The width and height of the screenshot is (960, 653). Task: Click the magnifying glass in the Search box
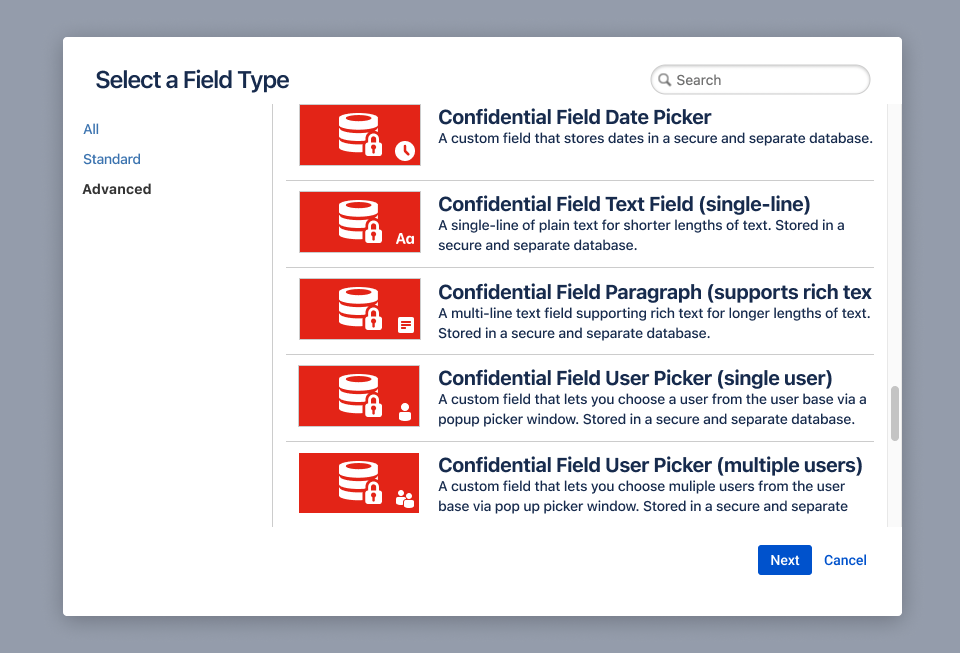pyautogui.click(x=664, y=79)
